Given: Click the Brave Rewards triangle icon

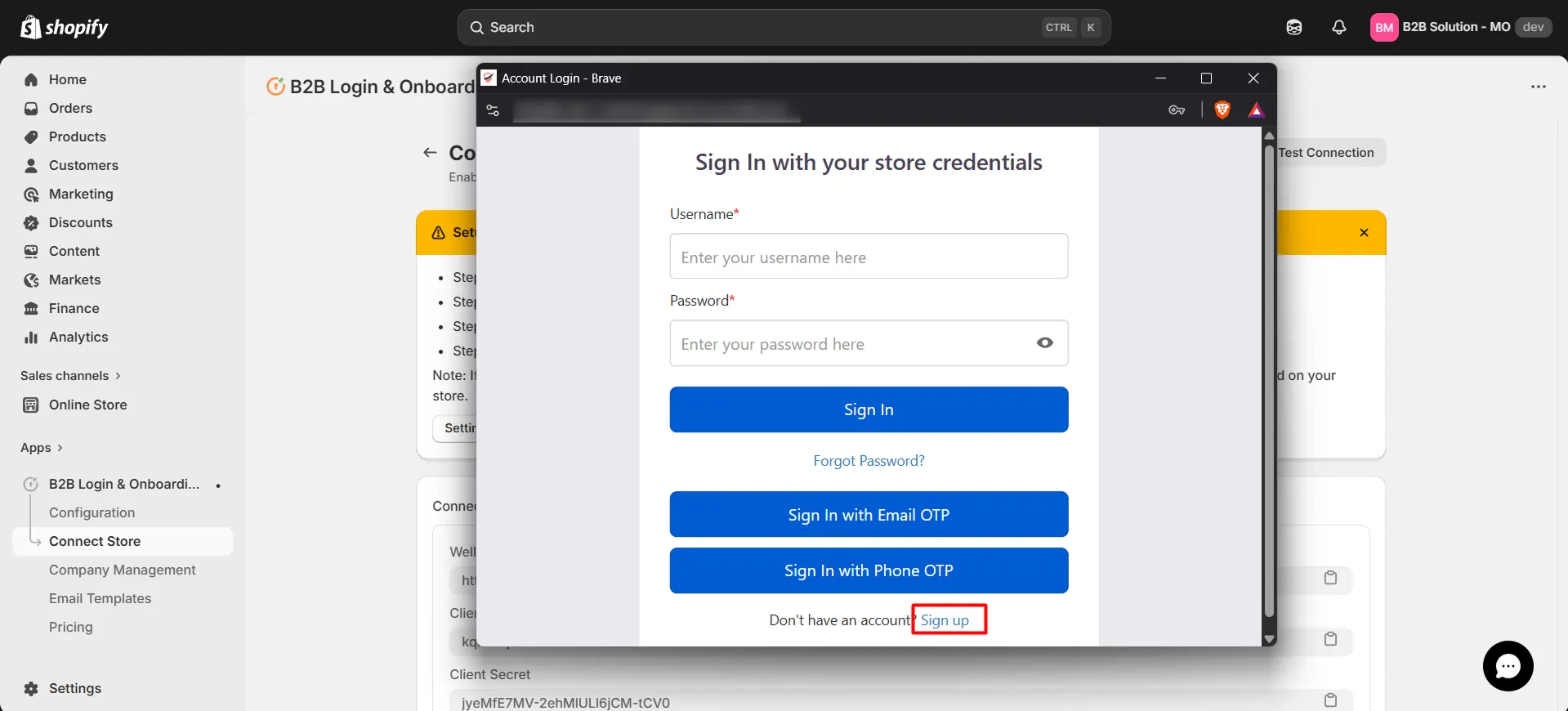Looking at the screenshot, I should pyautogui.click(x=1255, y=110).
